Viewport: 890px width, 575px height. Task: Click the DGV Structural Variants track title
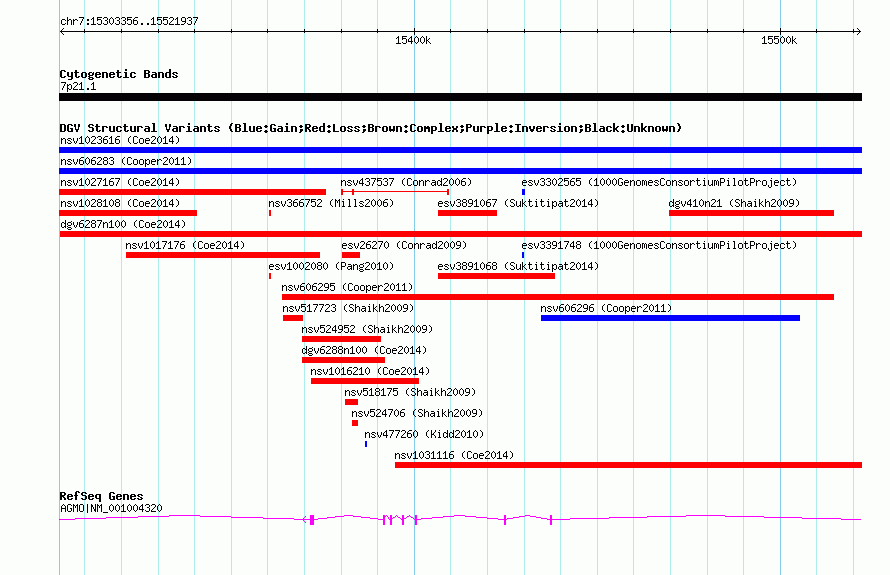coord(371,128)
